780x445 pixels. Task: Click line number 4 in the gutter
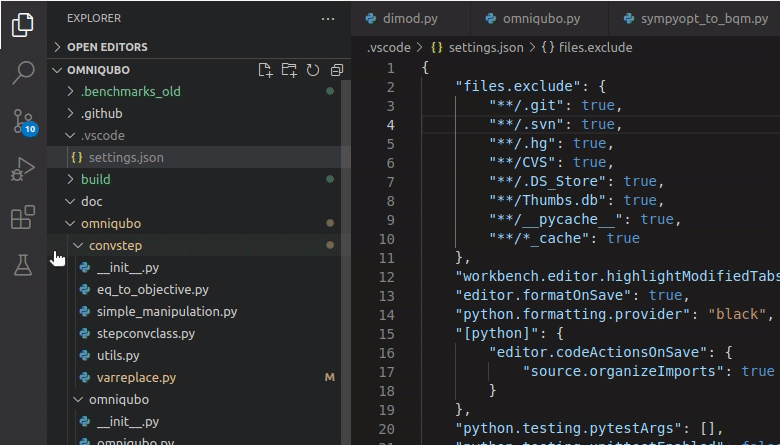[x=390, y=125]
